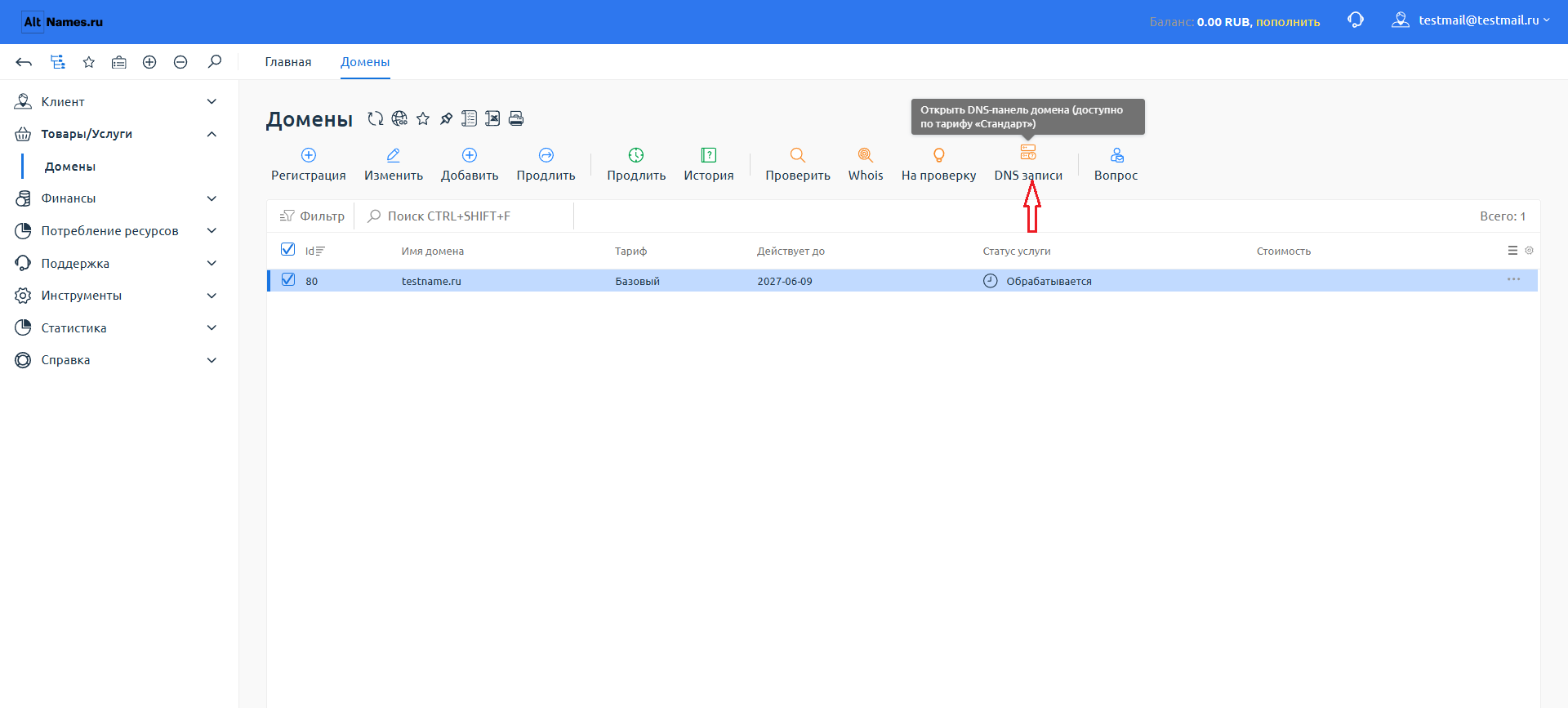Click the list export icon near heading
The image size is (1568, 708).
469,118
